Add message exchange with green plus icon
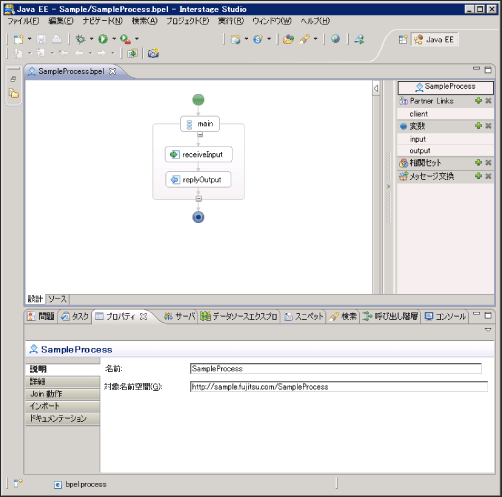Image resolution: width=502 pixels, height=497 pixels. coord(478,176)
